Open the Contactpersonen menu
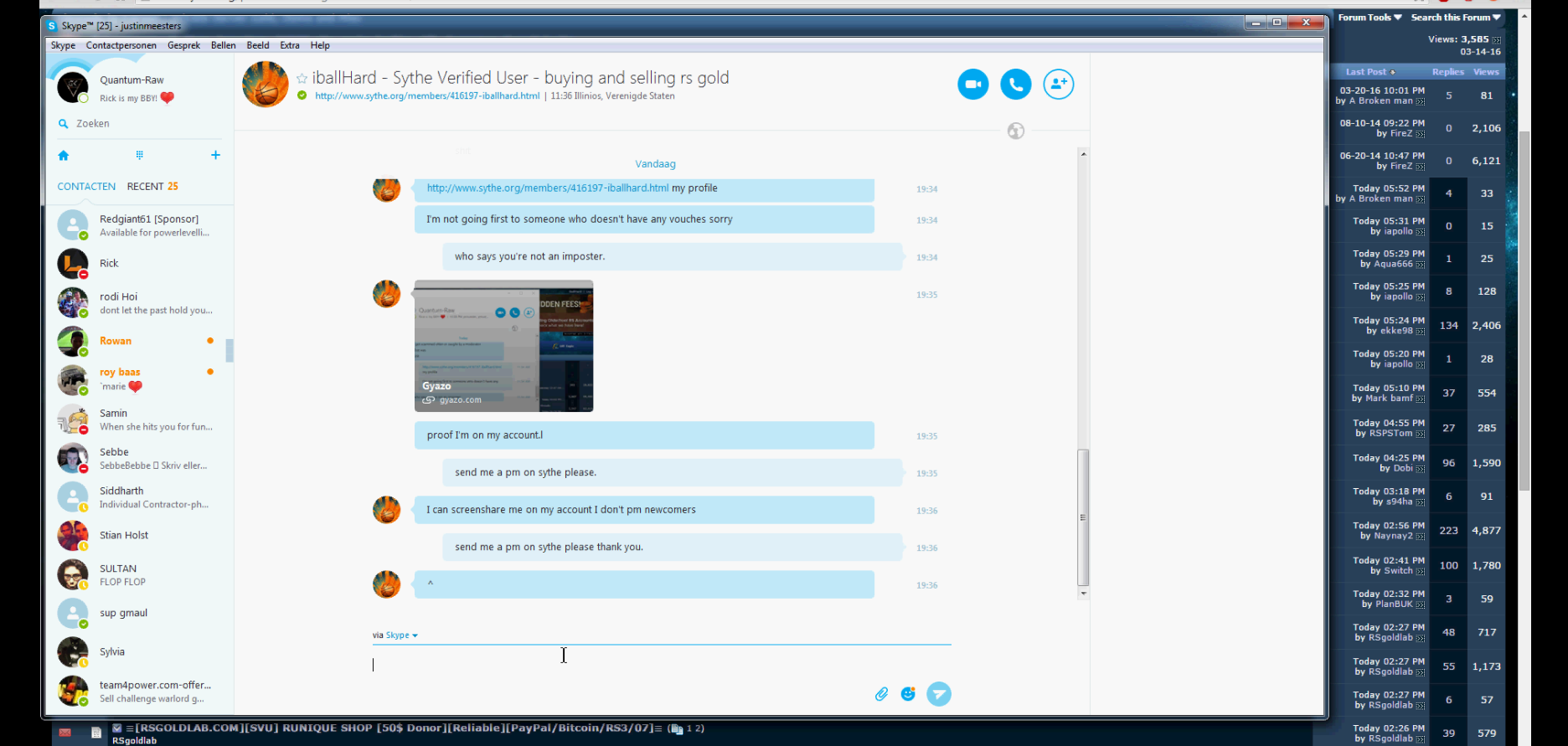Image resolution: width=1568 pixels, height=746 pixels. (x=121, y=45)
